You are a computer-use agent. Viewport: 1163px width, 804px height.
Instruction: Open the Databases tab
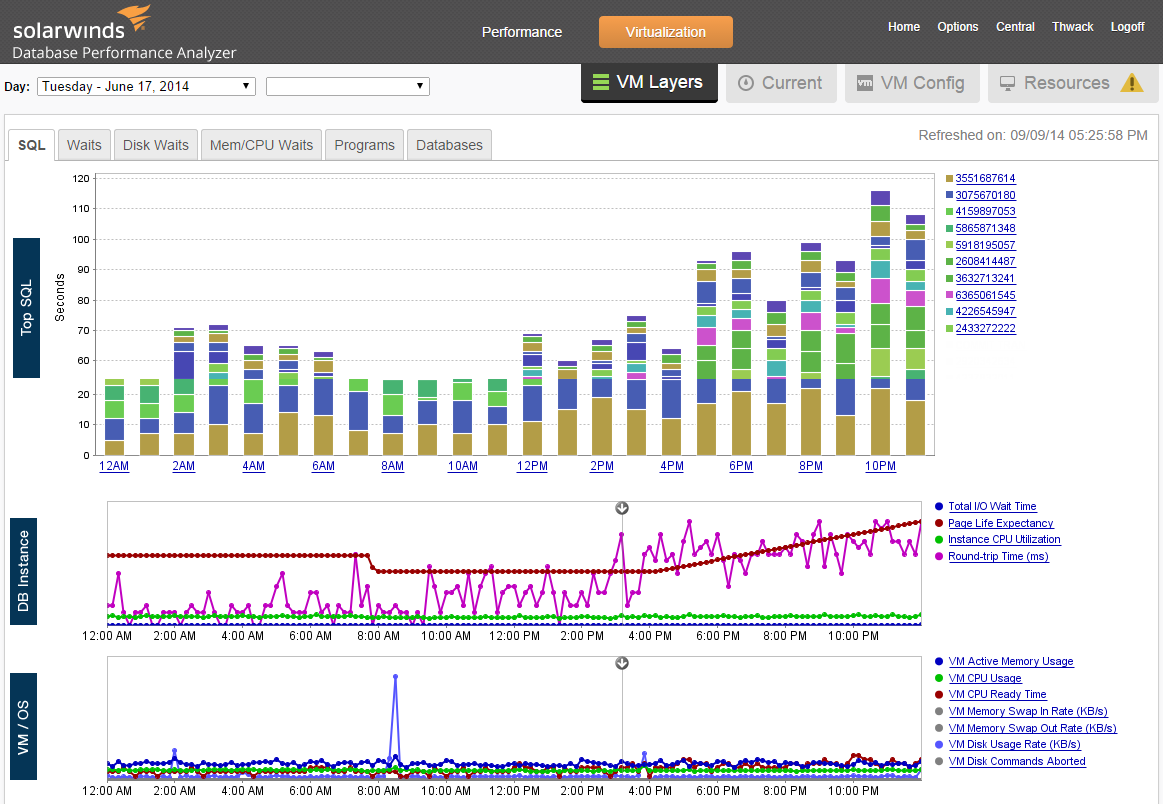point(448,145)
